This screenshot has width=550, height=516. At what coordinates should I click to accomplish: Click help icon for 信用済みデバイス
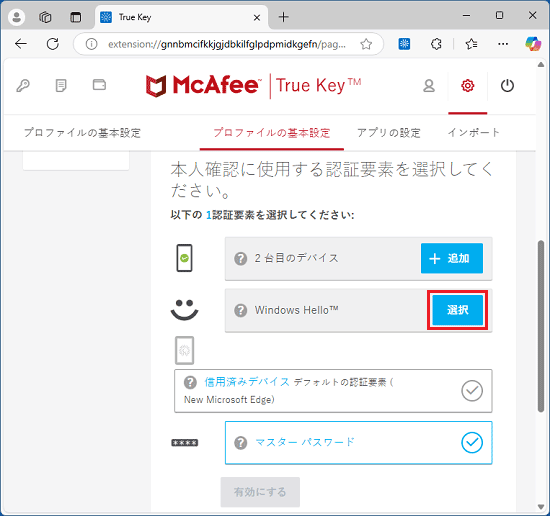pyautogui.click(x=190, y=382)
